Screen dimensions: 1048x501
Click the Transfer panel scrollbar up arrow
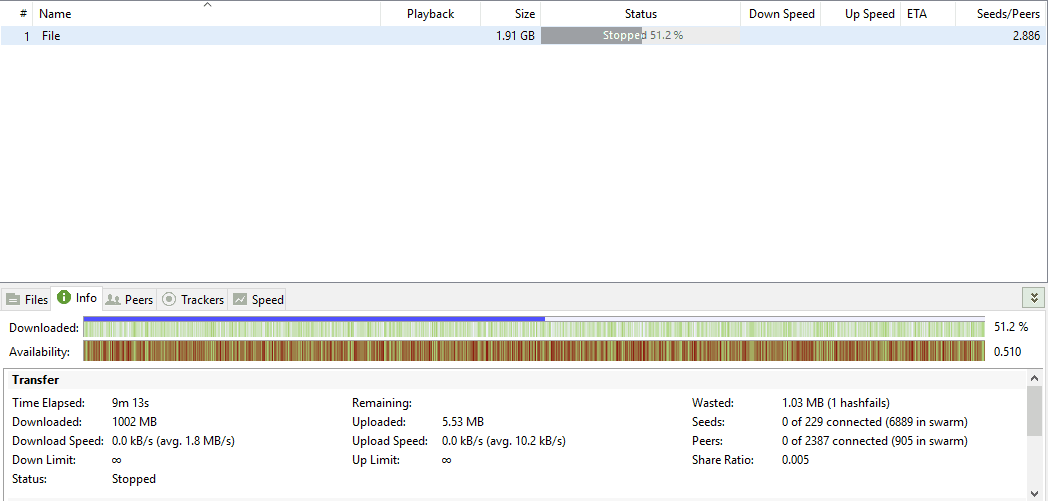point(1035,378)
